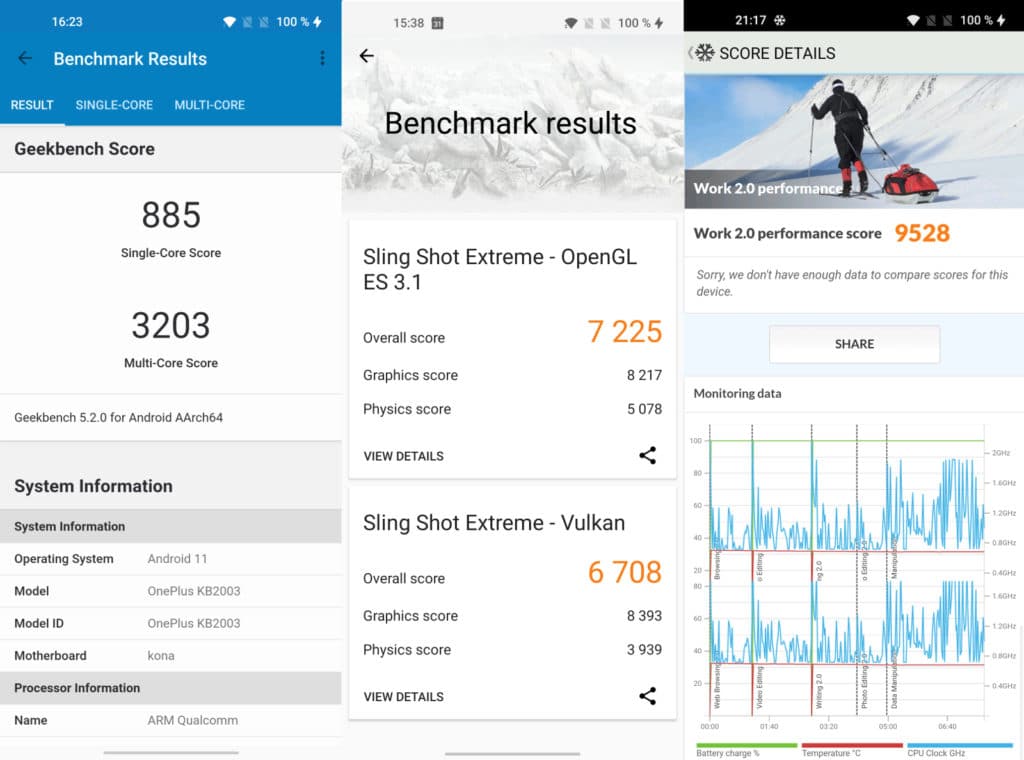Go back using the 3DMark back arrow
The width and height of the screenshot is (1024, 760).
(x=366, y=56)
